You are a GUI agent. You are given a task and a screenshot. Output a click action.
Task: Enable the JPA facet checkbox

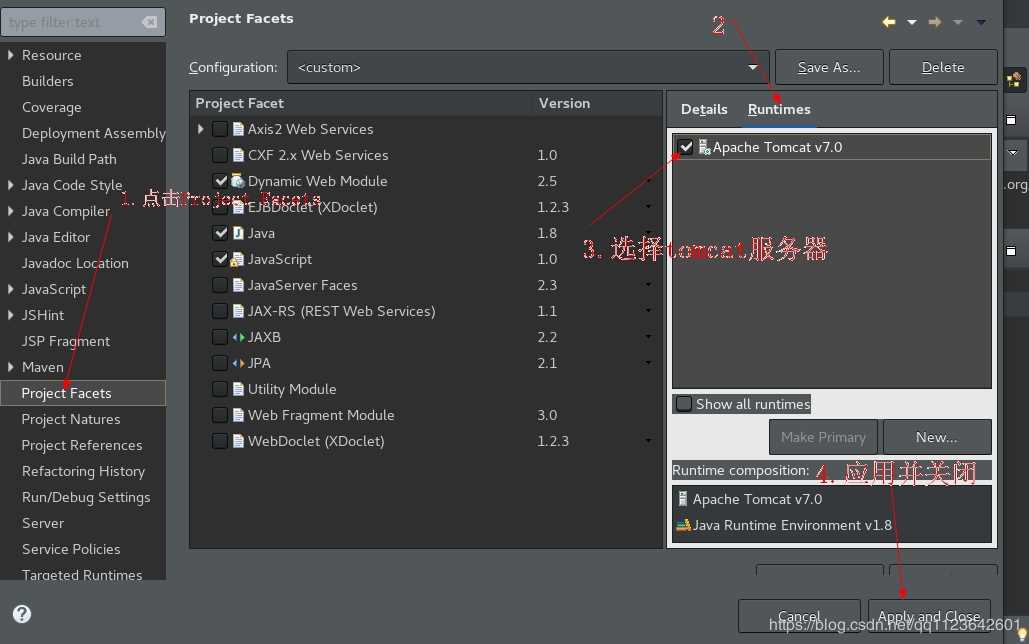tap(220, 363)
